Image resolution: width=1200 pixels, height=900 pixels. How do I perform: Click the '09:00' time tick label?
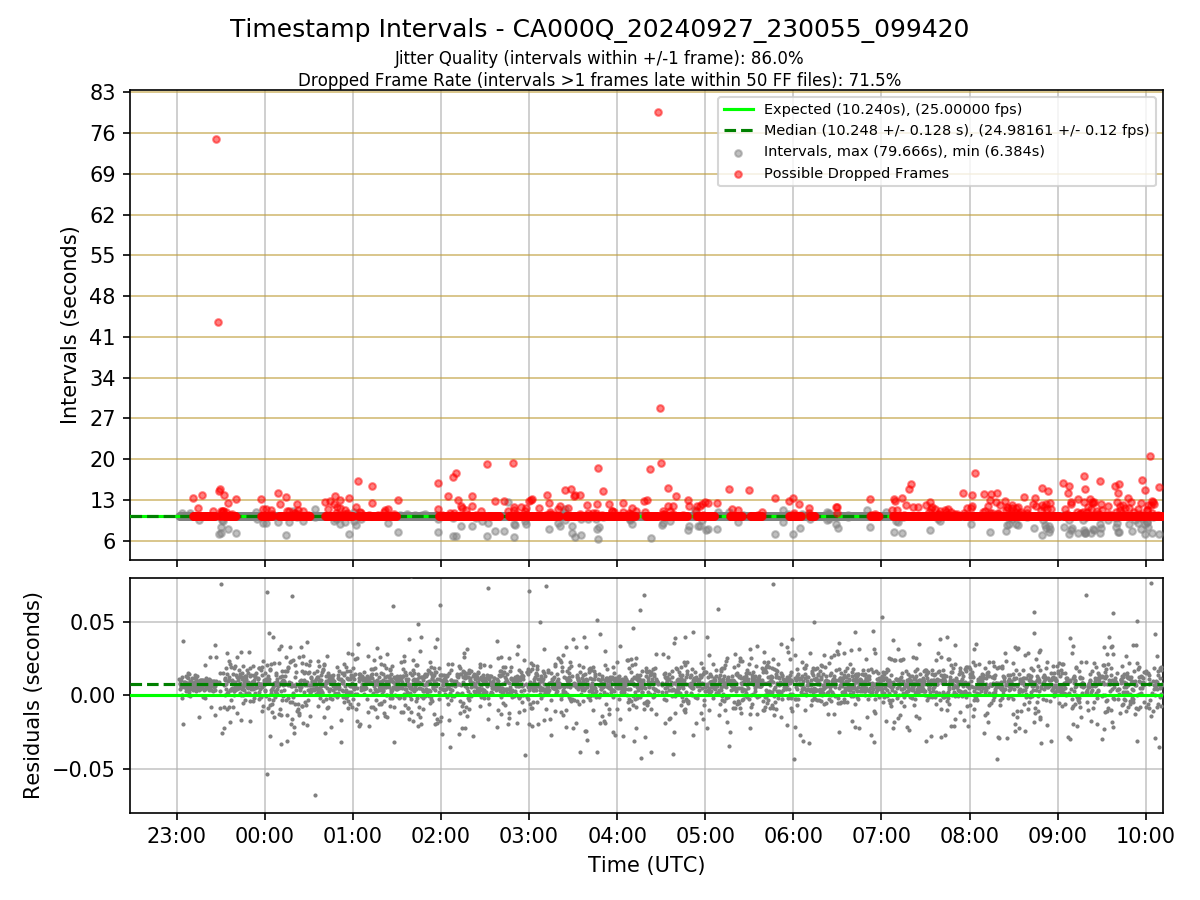click(1057, 834)
